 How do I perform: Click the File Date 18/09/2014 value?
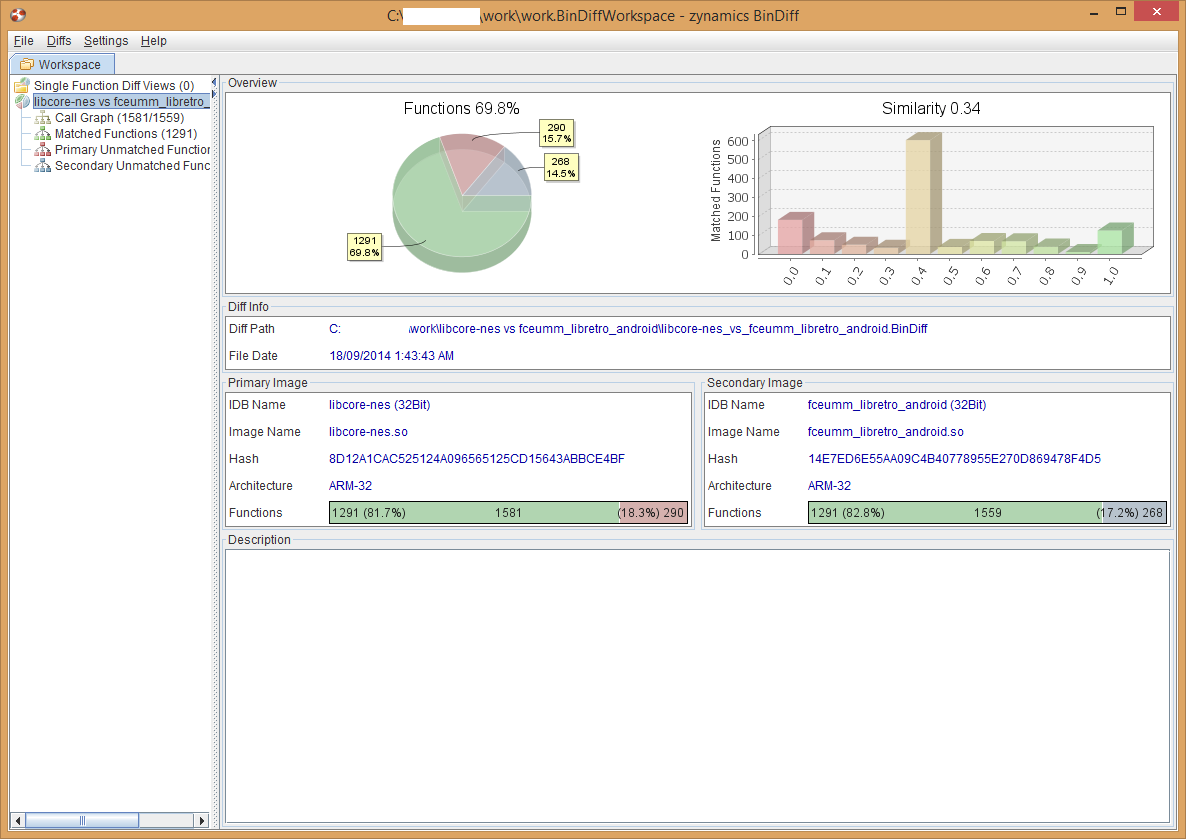click(x=392, y=356)
